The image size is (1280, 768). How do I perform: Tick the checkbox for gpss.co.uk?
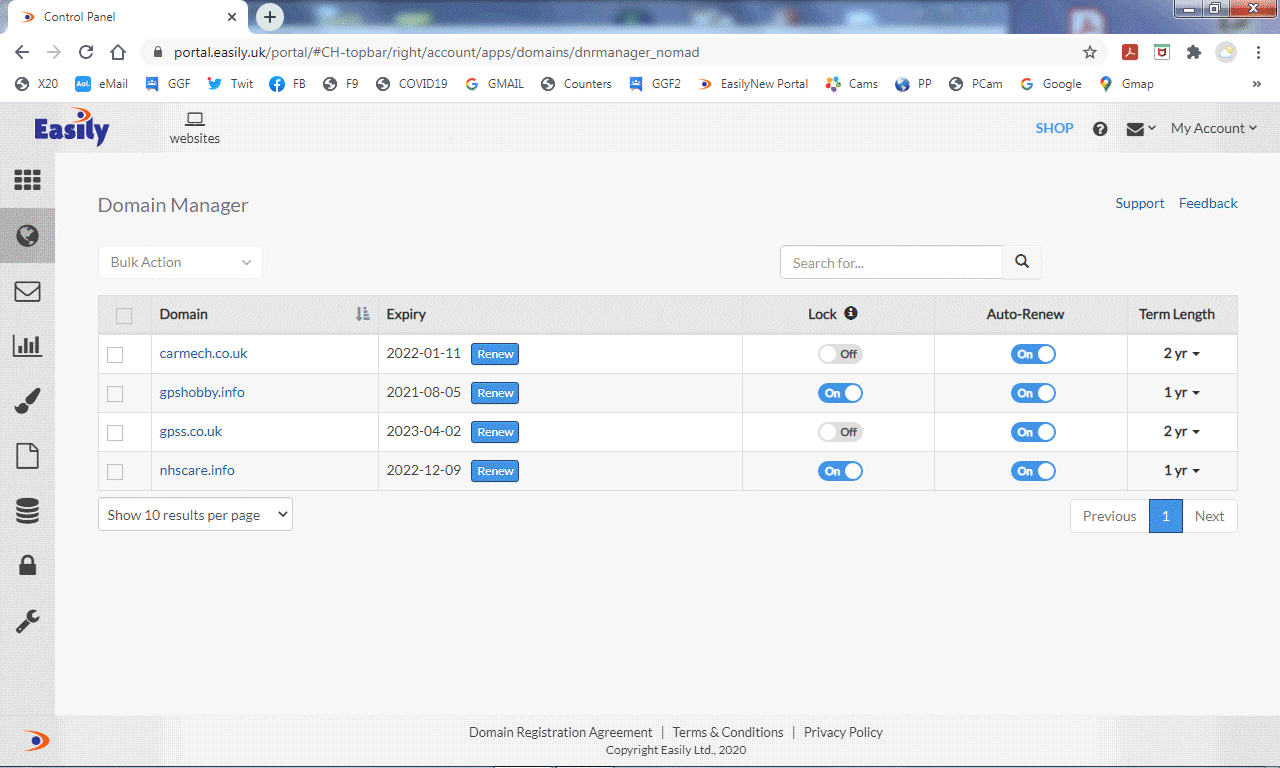[115, 432]
